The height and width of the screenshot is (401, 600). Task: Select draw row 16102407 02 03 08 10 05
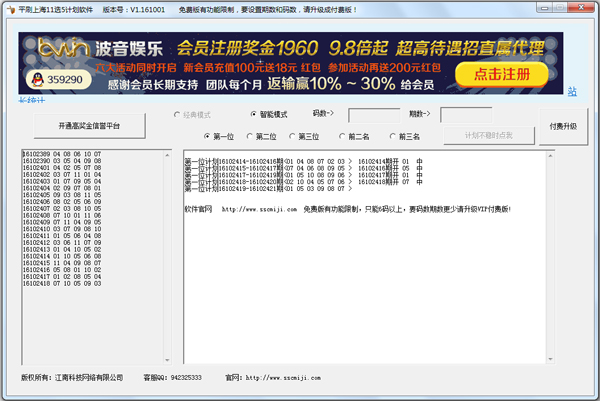tap(62, 209)
